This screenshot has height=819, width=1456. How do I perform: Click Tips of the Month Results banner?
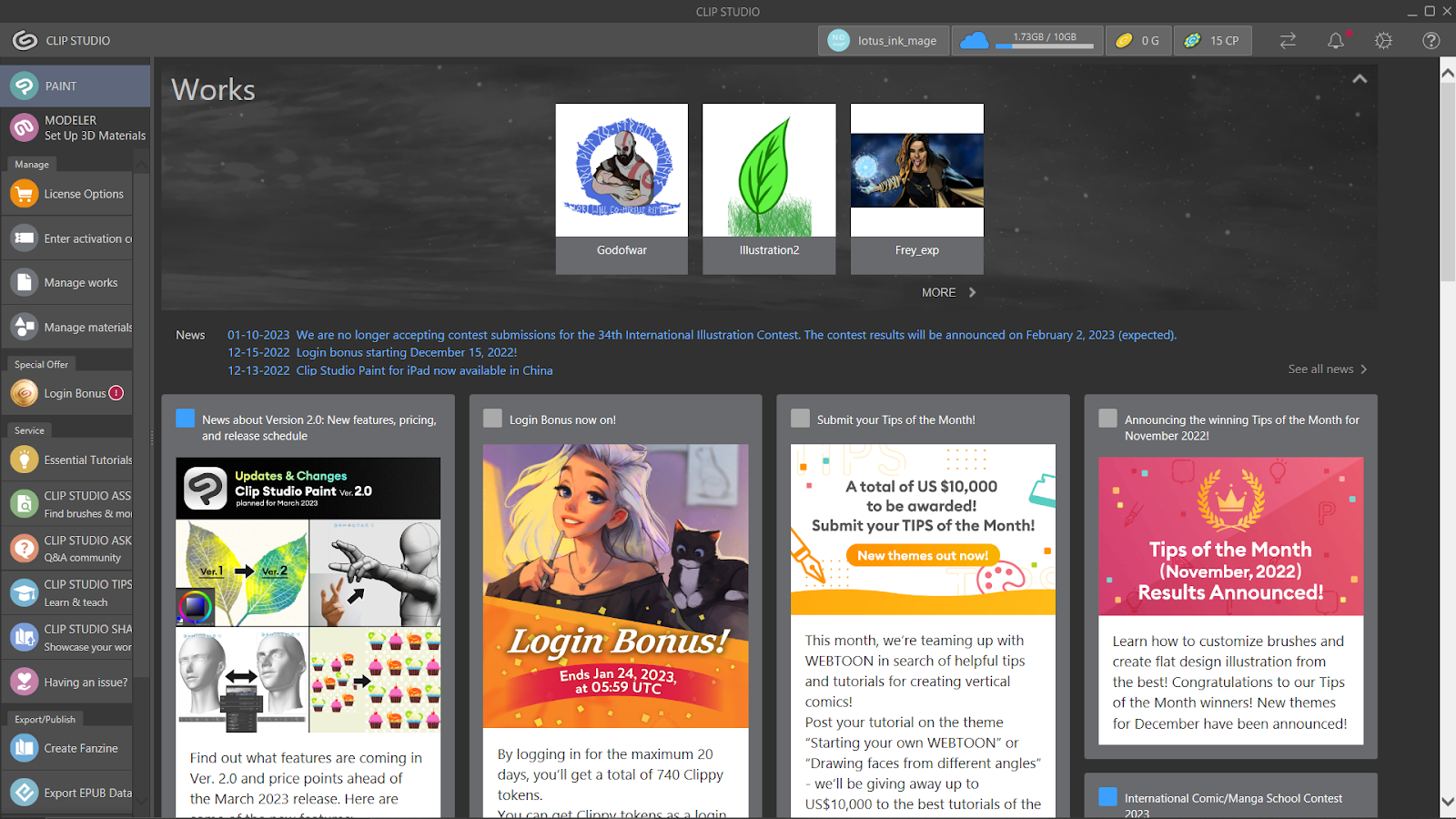point(1231,537)
